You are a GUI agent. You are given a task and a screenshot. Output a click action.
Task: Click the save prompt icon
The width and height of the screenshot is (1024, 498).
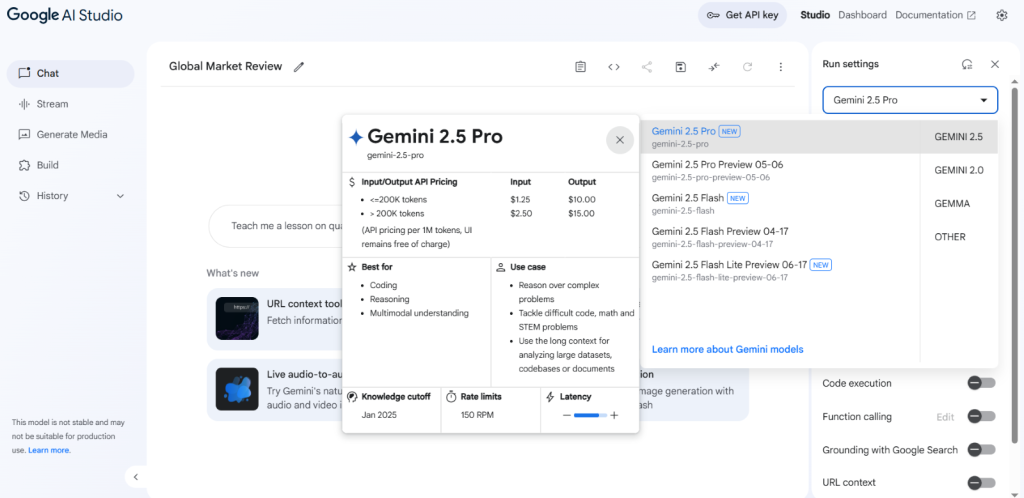(680, 67)
